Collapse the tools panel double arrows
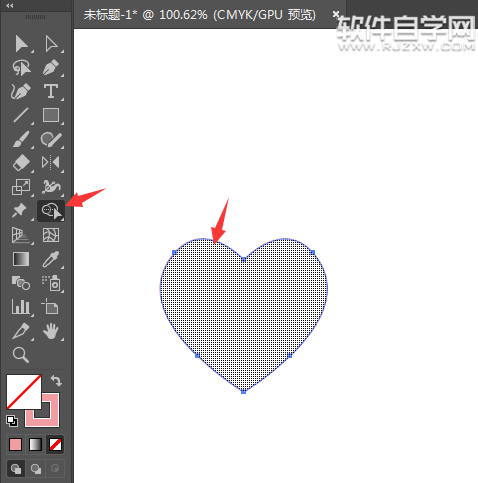The image size is (478, 483). pyautogui.click(x=10, y=6)
